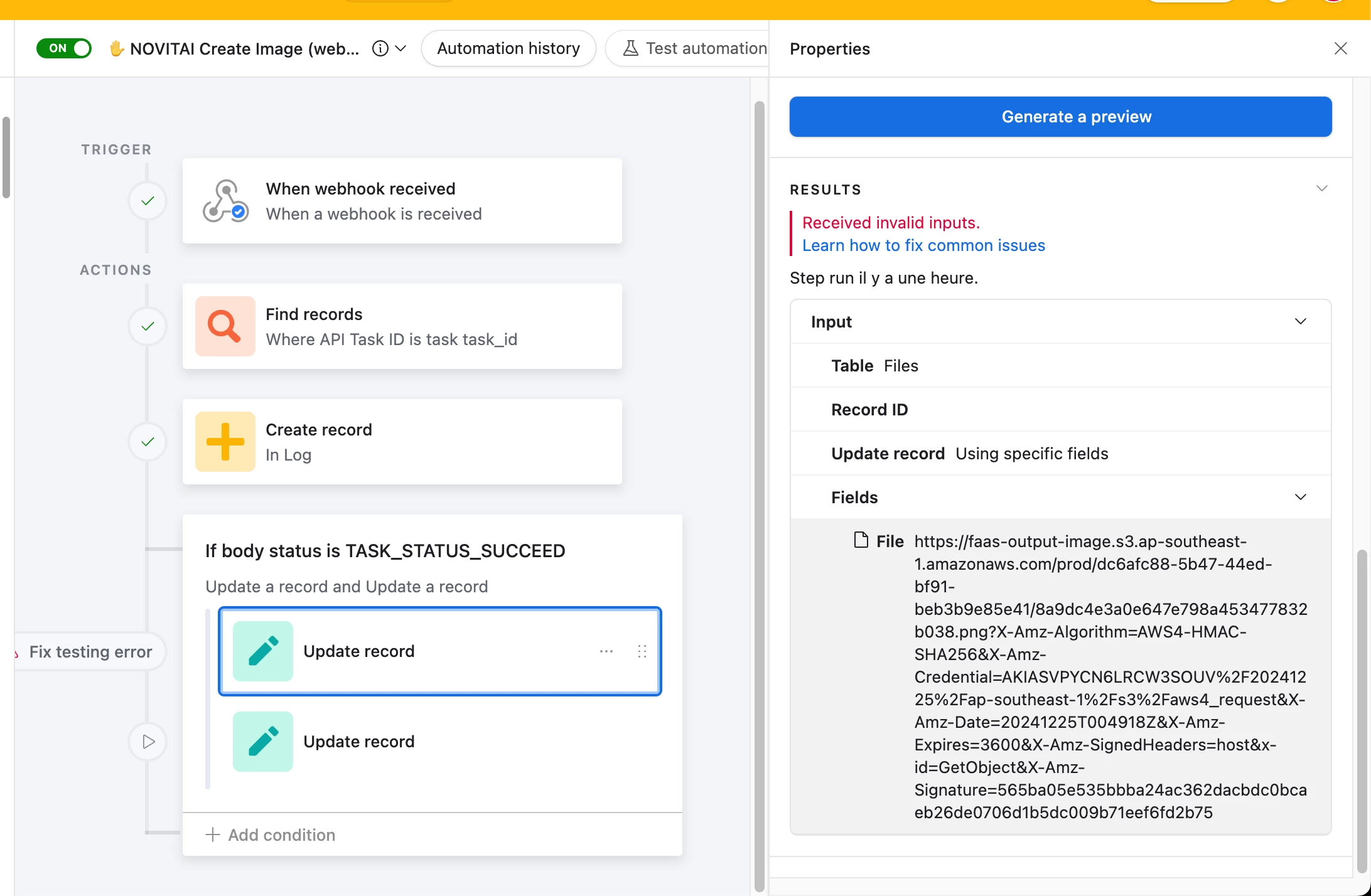Click the Fix testing error button

[x=90, y=652]
